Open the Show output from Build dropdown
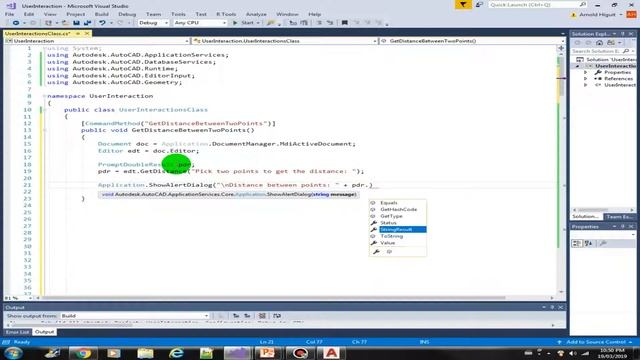640x360 pixels. [135, 316]
